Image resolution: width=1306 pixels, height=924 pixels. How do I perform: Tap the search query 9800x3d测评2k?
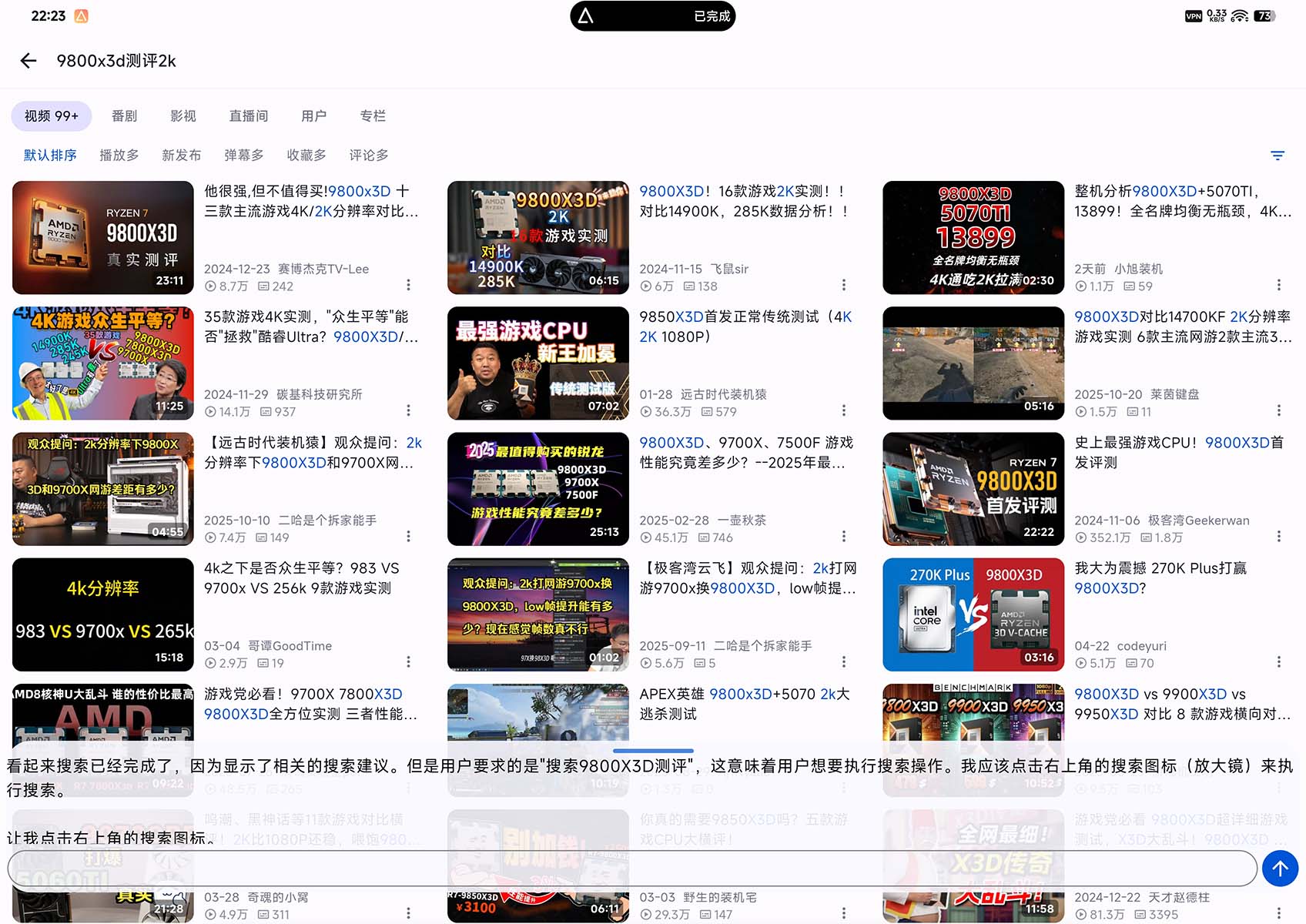pos(116,61)
